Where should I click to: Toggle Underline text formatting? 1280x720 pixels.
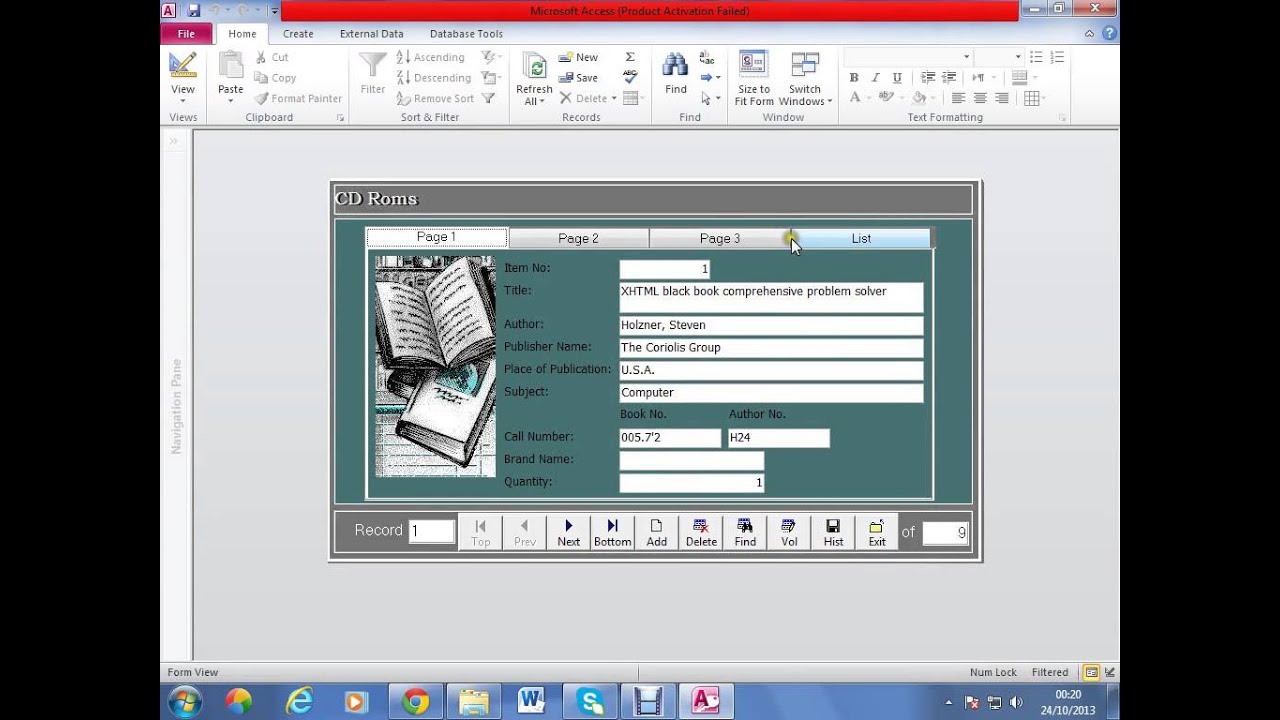pos(897,78)
